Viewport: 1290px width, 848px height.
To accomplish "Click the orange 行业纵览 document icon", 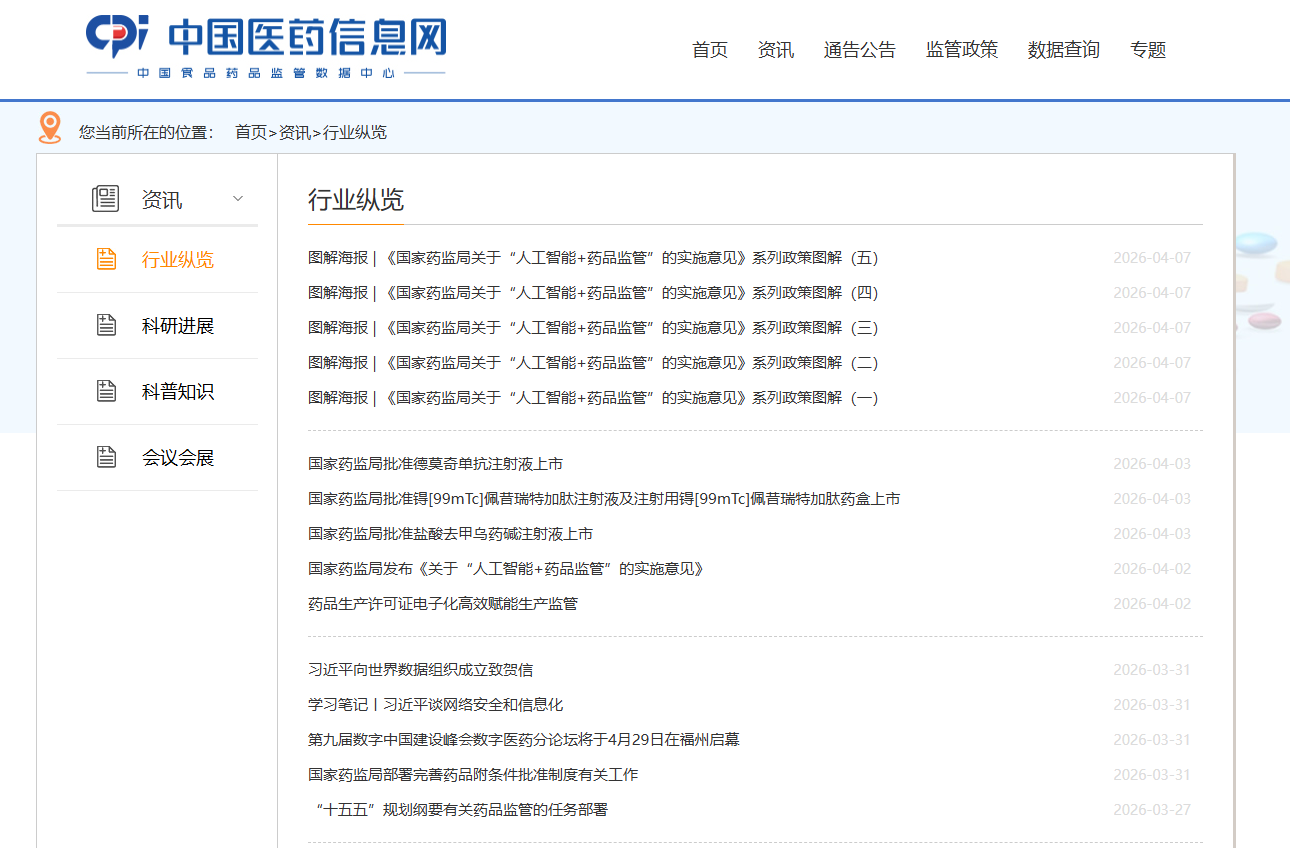I will (x=106, y=259).
